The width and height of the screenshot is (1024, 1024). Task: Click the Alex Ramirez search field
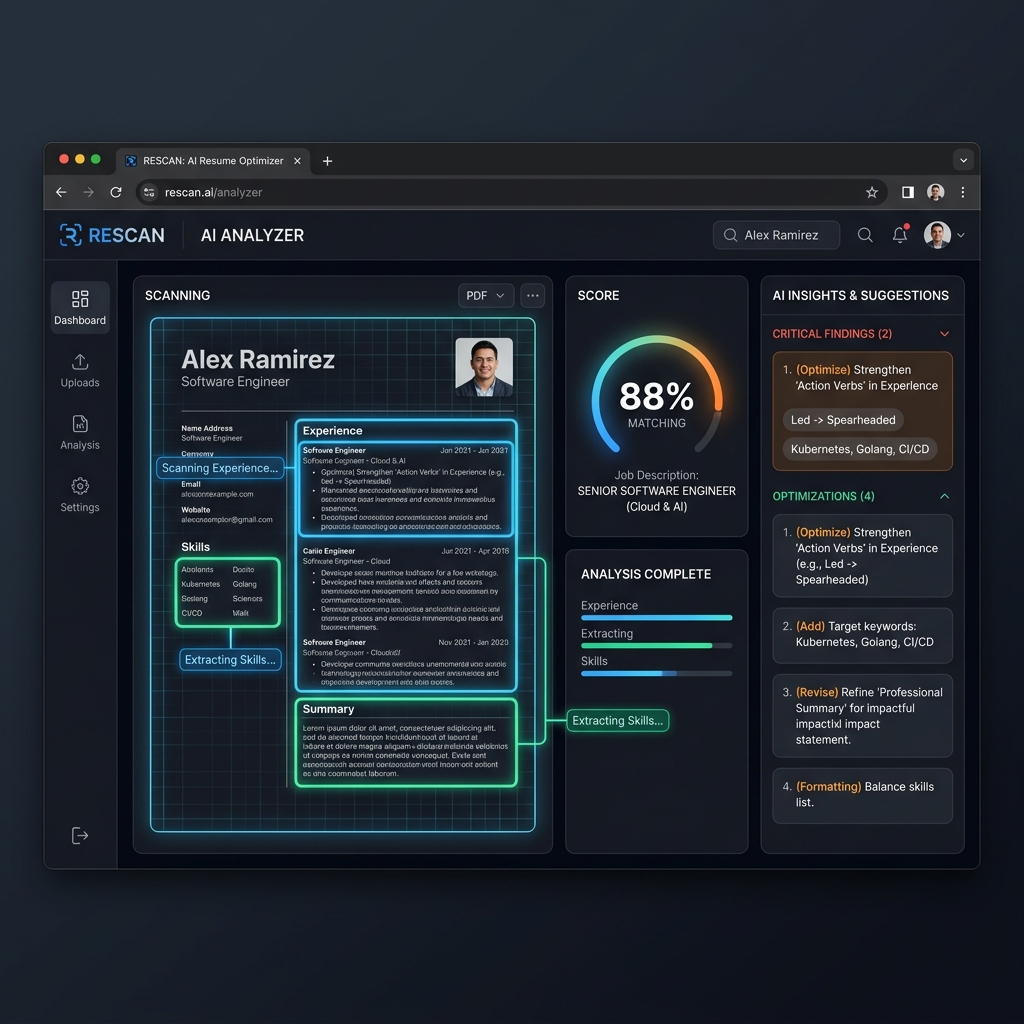(x=776, y=235)
